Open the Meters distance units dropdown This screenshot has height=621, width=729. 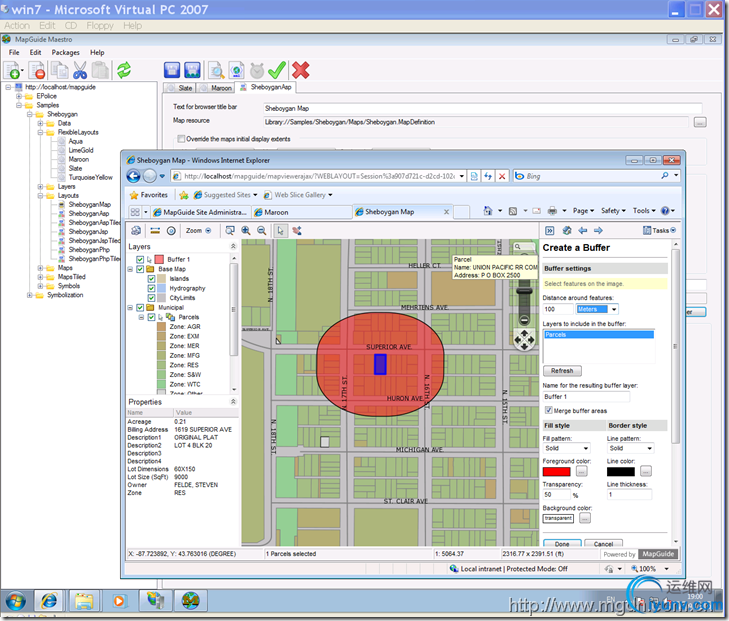point(614,309)
